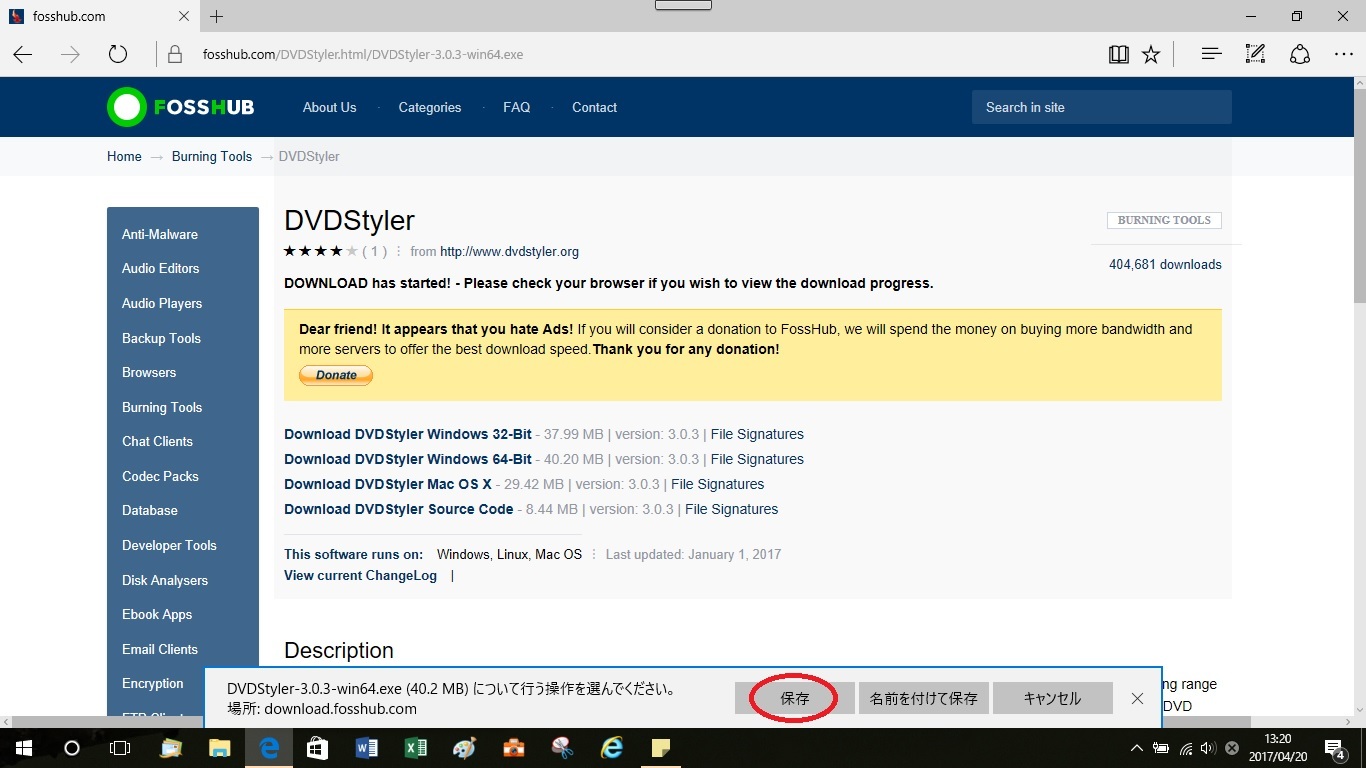This screenshot has width=1366, height=768.
Task: Open FAQ page
Action: point(517,107)
